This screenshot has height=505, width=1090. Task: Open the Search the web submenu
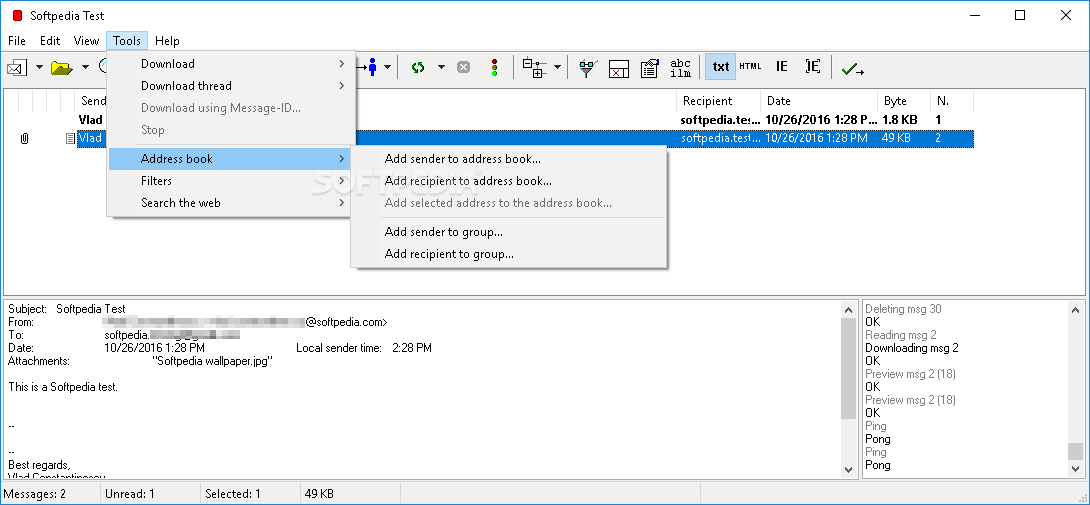[229, 203]
